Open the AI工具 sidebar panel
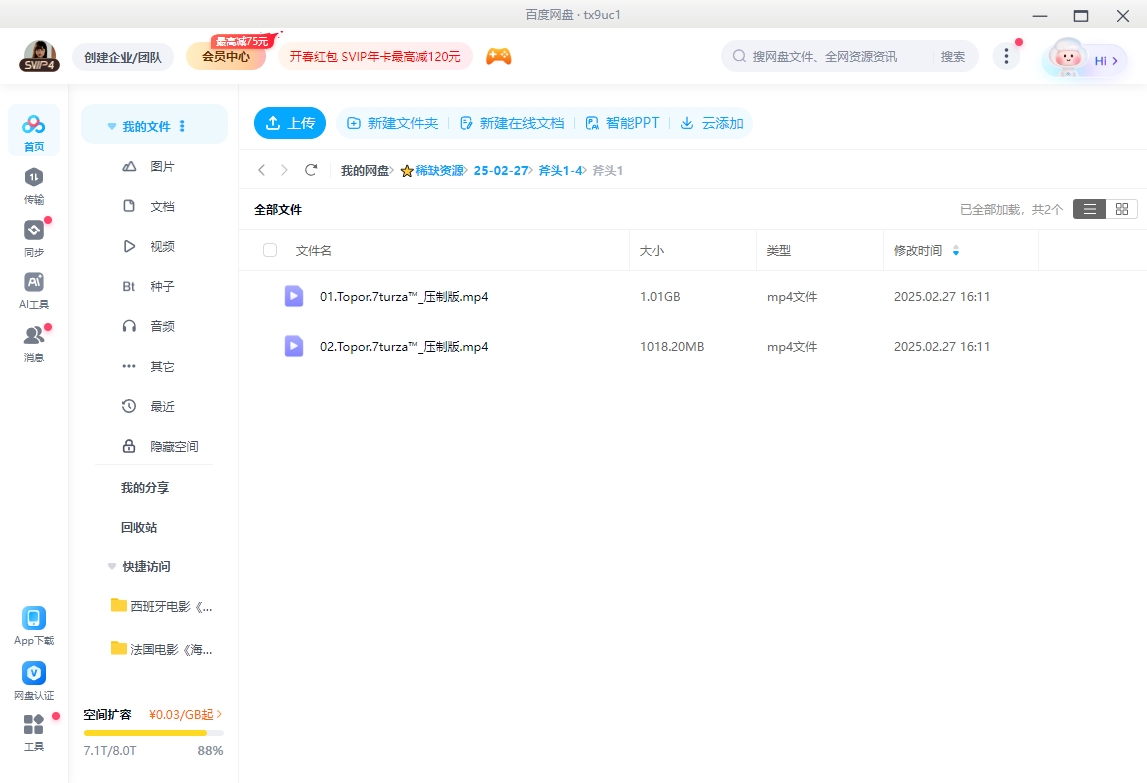This screenshot has width=1147, height=783. pos(33,287)
